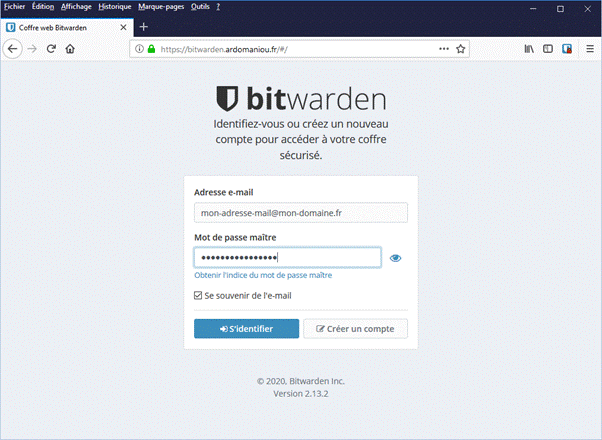Open the Édition menu
The image size is (602, 440).
pyautogui.click(x=43, y=7)
